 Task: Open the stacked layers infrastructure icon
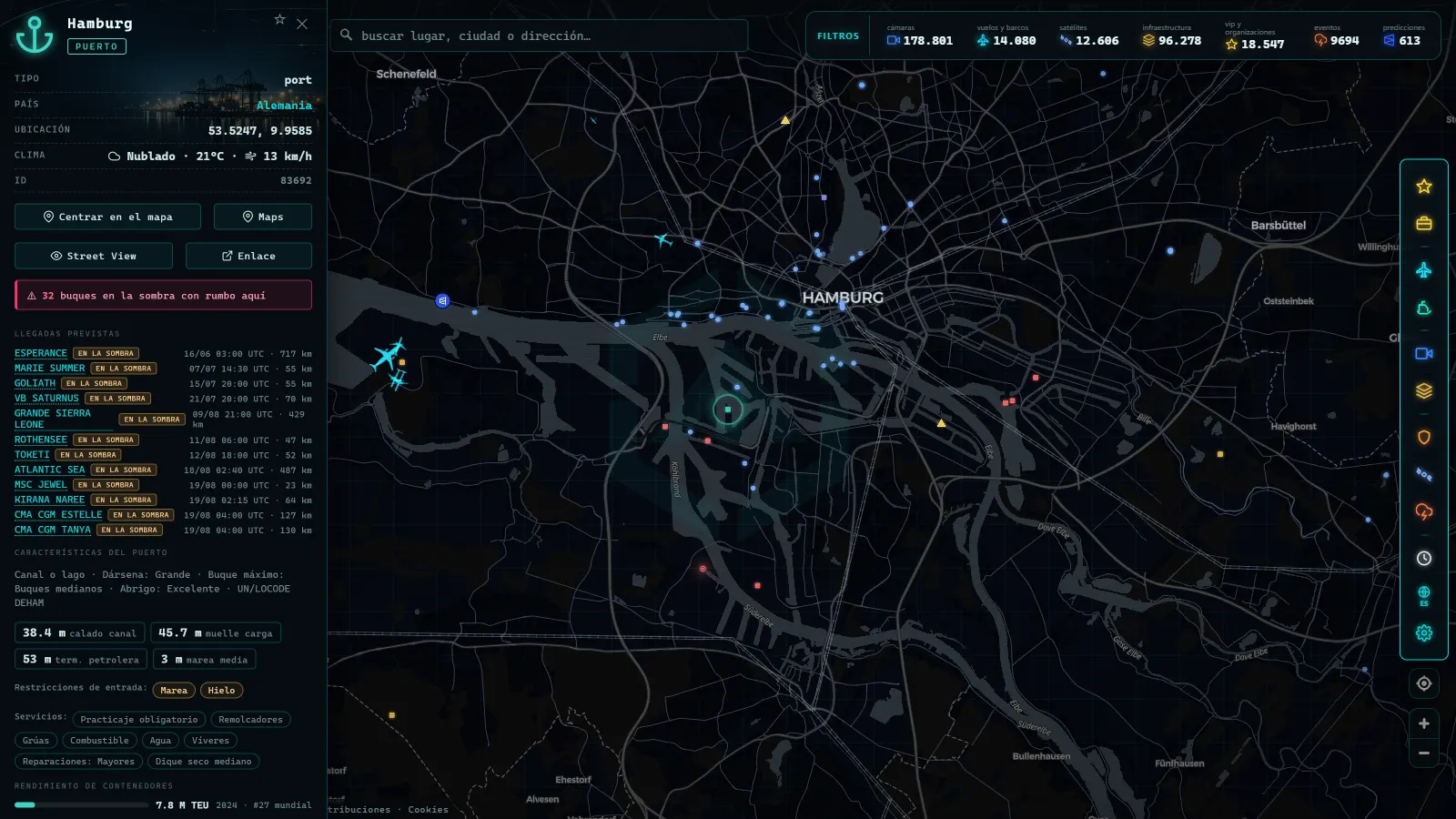1424,391
